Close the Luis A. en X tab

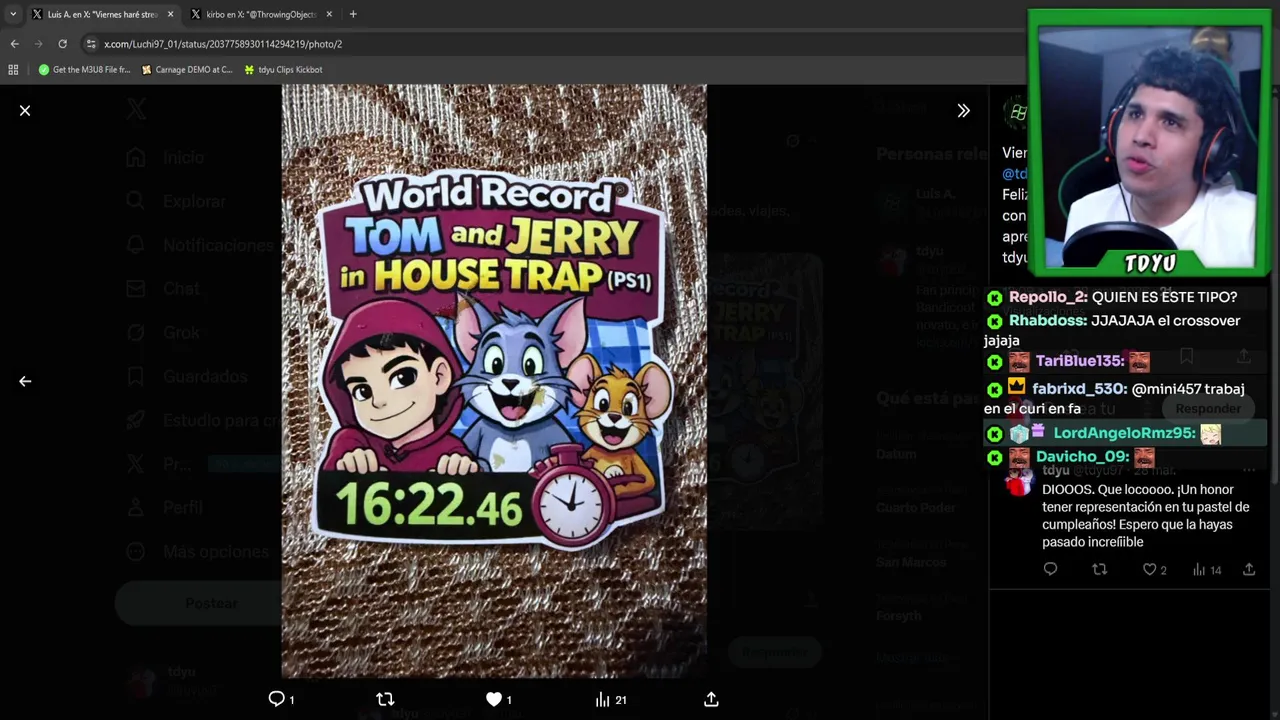[170, 14]
